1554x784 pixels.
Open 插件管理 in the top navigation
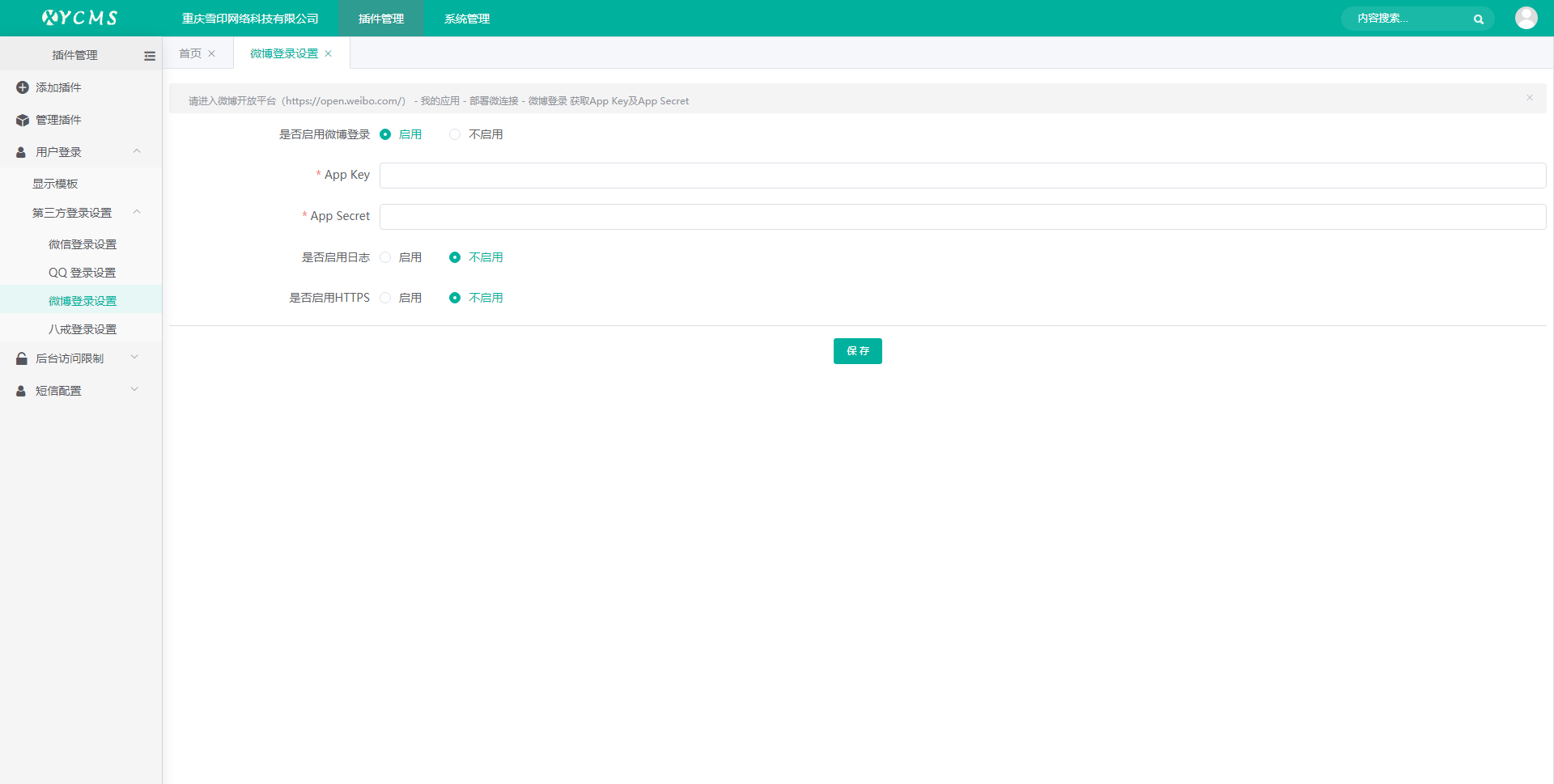coord(381,19)
